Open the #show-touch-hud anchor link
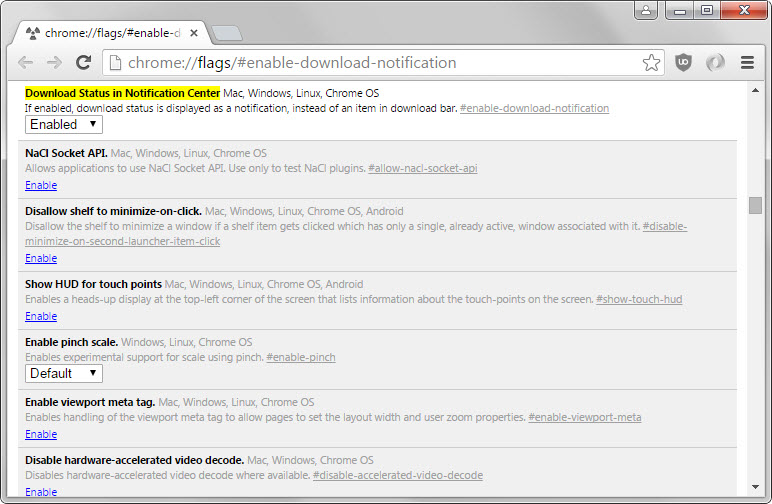The height and width of the screenshot is (504, 772). pyautogui.click(x=639, y=299)
